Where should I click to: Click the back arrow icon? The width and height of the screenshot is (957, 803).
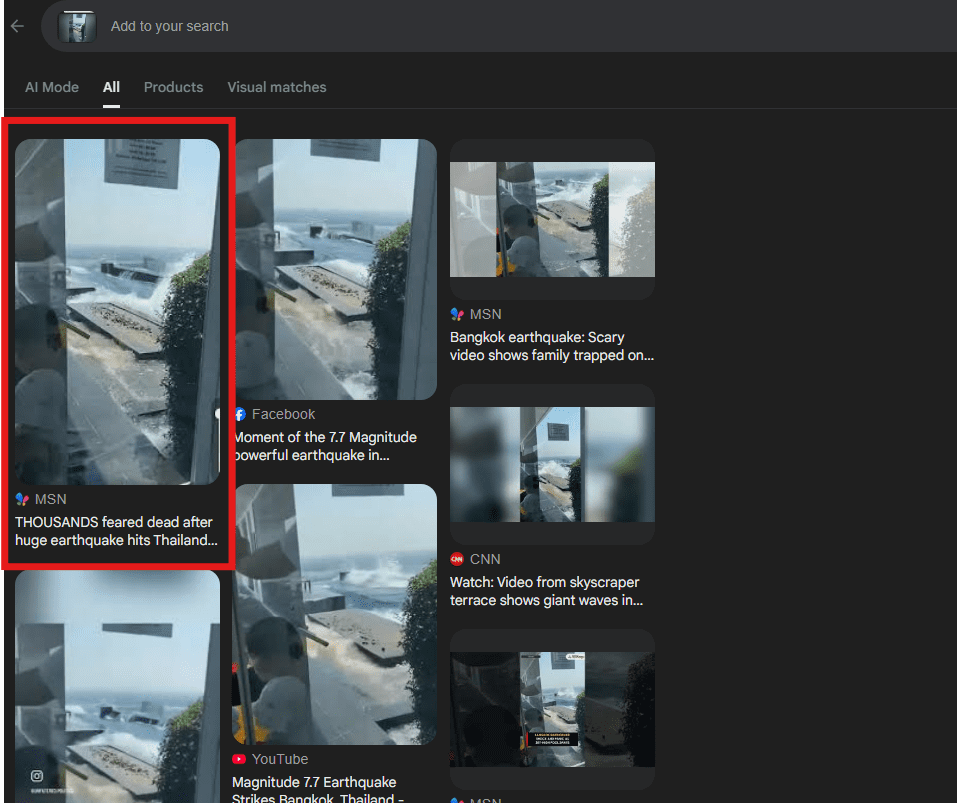[x=17, y=26]
